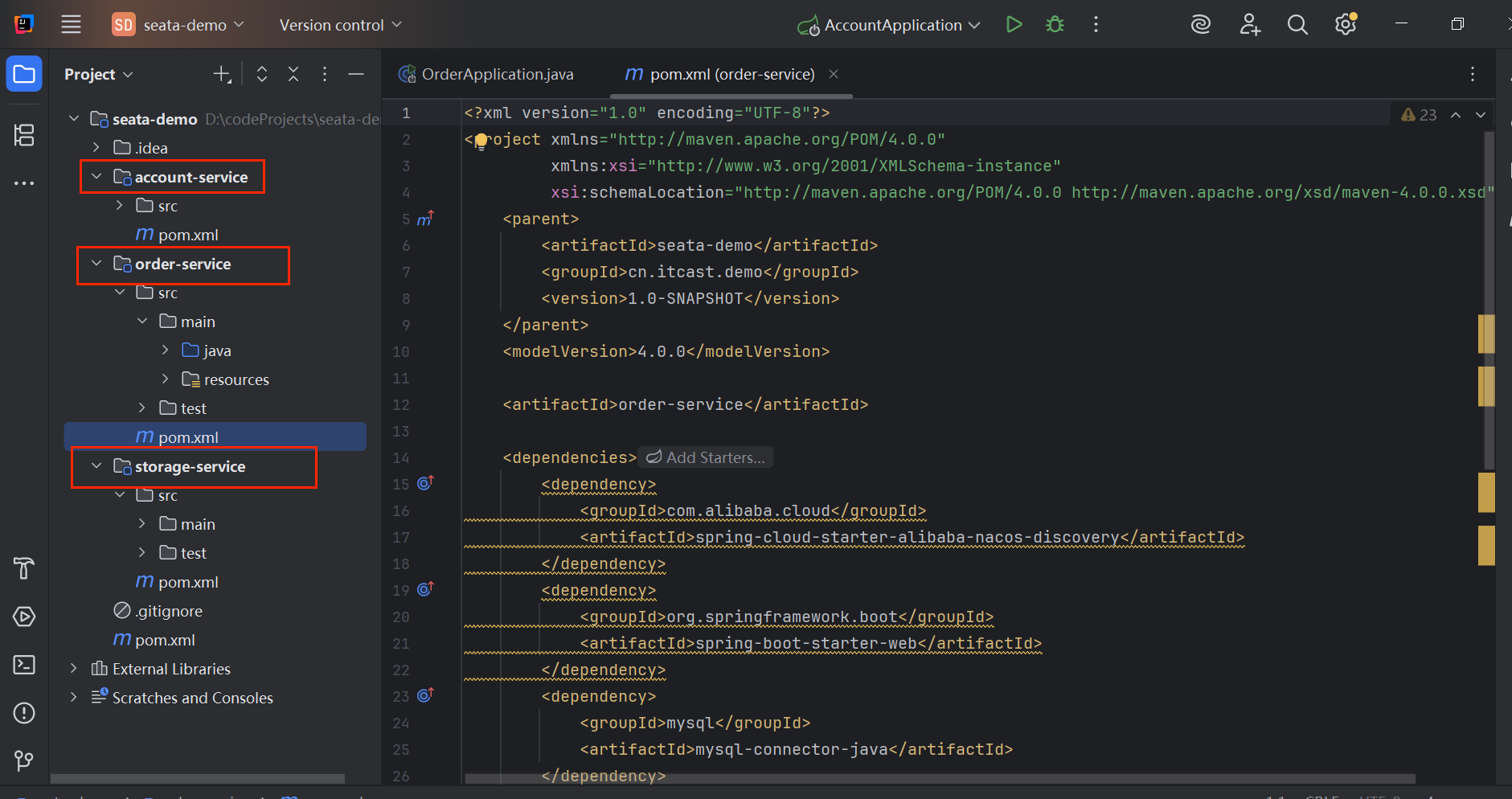The height and width of the screenshot is (799, 1512).
Task: Open the Git tool window
Action: click(x=24, y=760)
